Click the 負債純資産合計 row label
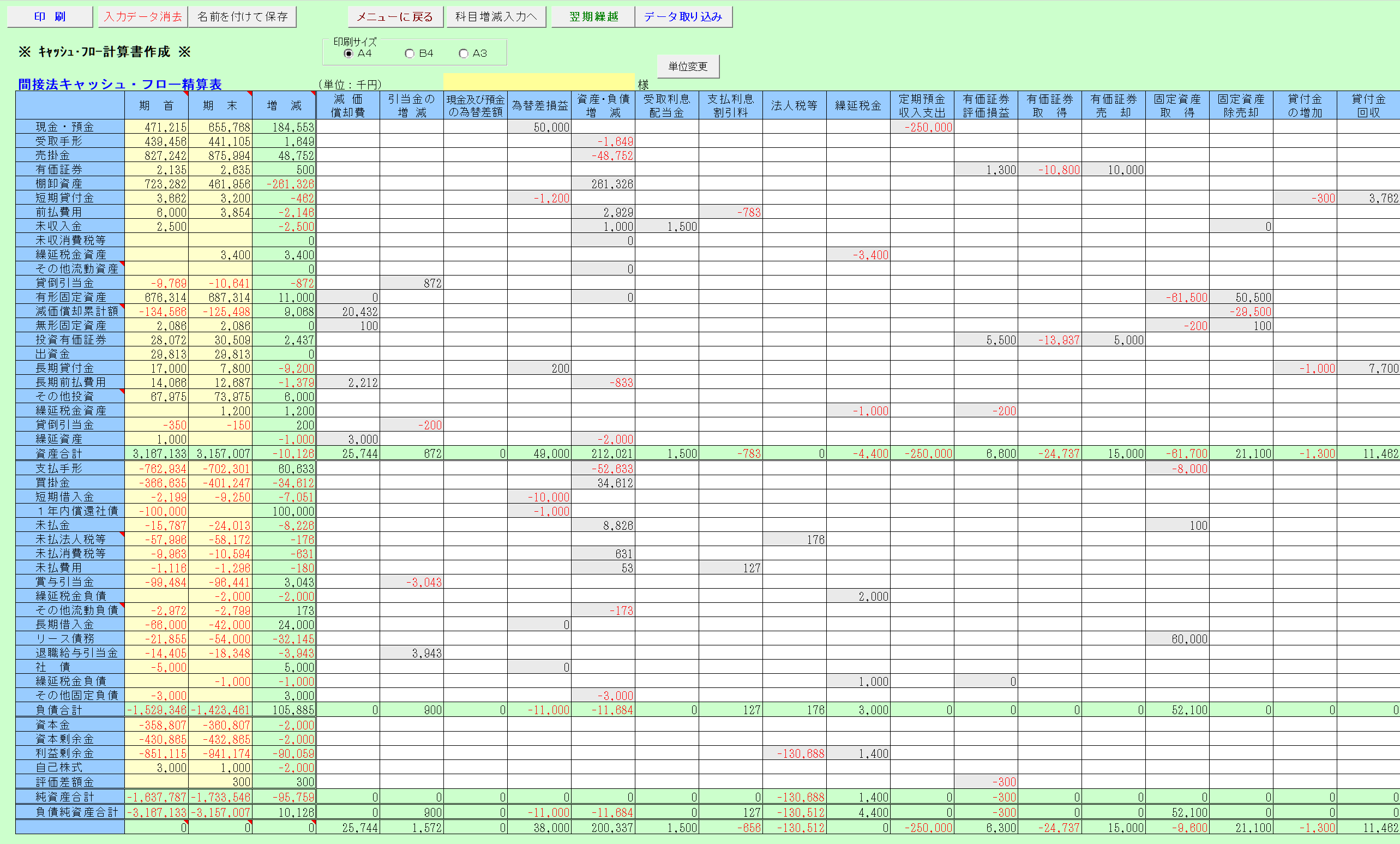This screenshot has height=844, width=1400. point(70,812)
